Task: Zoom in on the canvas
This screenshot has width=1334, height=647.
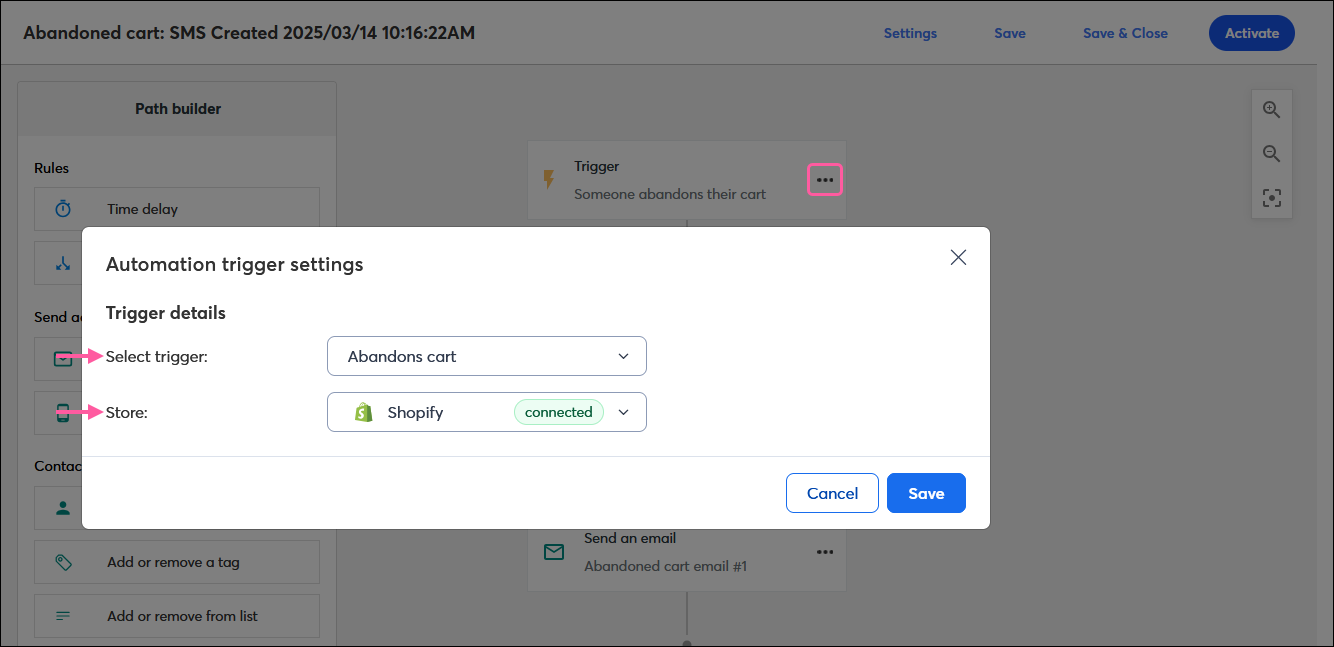Action: pyautogui.click(x=1271, y=110)
